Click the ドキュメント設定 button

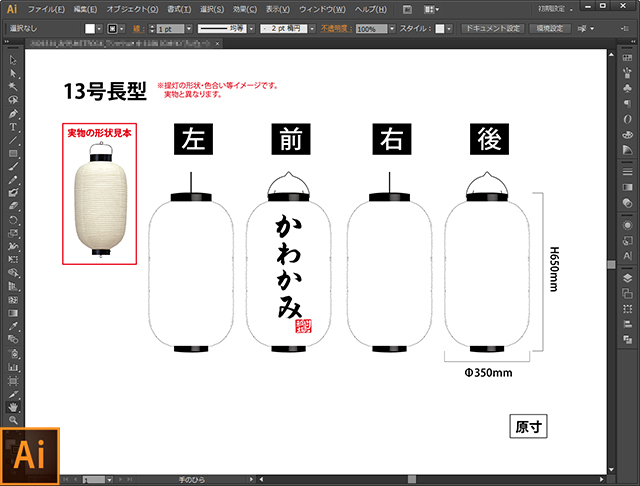(x=493, y=29)
